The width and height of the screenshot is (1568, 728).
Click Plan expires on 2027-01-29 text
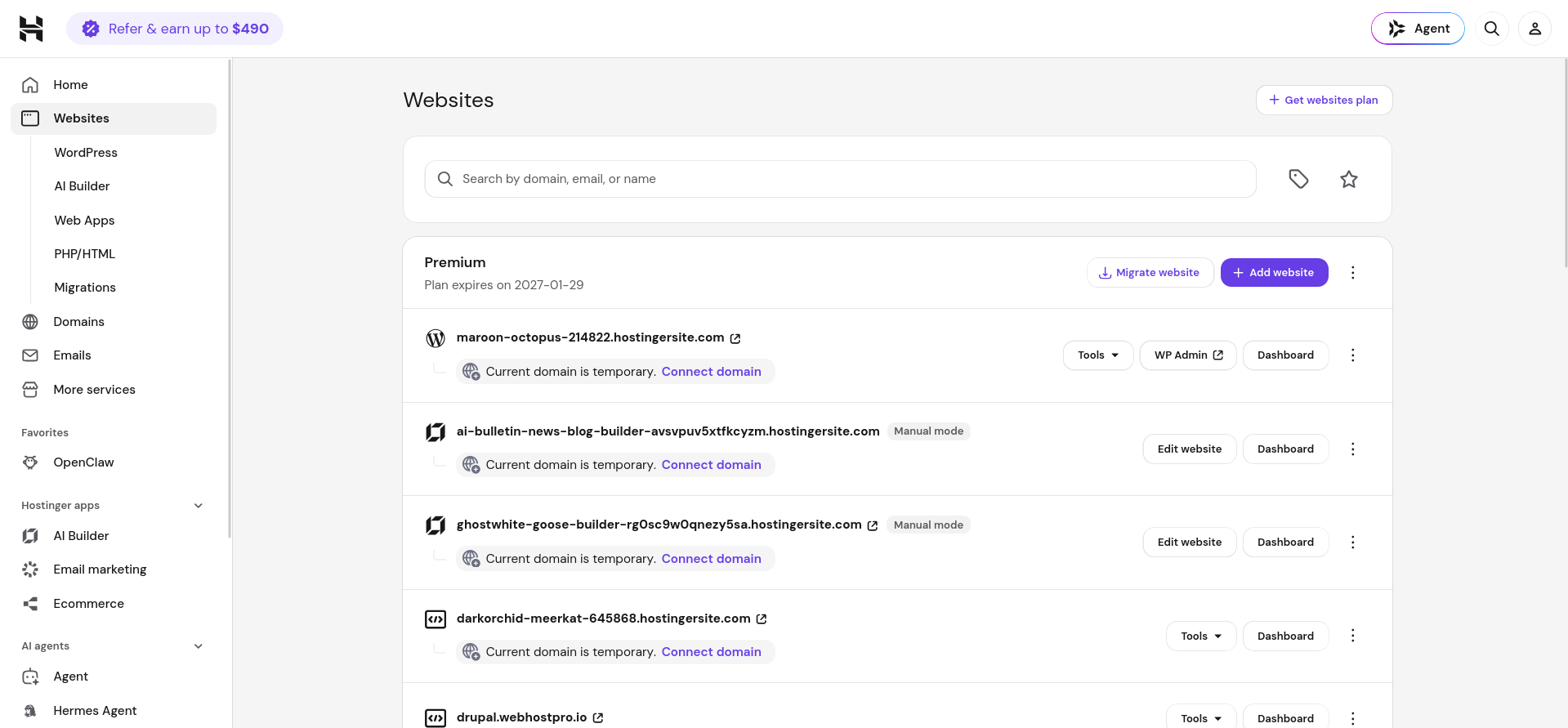tap(503, 285)
